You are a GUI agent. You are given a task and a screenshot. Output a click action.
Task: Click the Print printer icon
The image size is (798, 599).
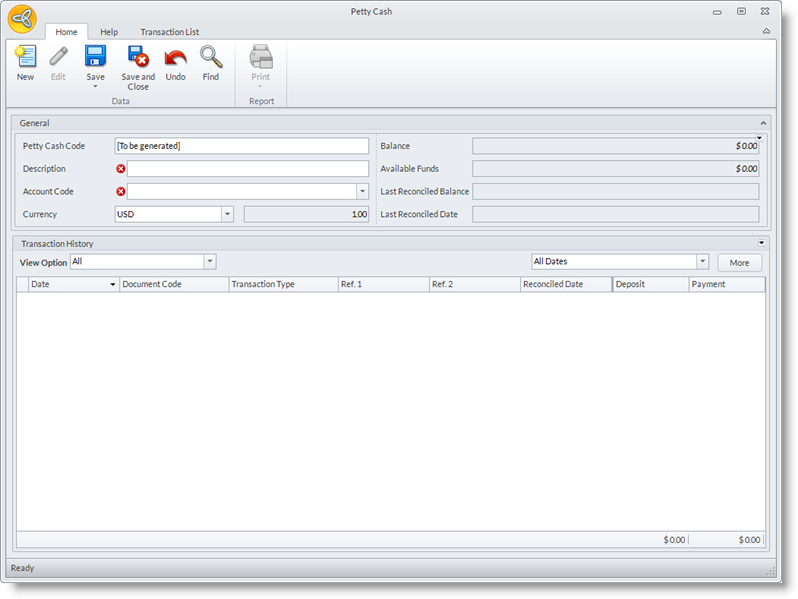coord(260,57)
